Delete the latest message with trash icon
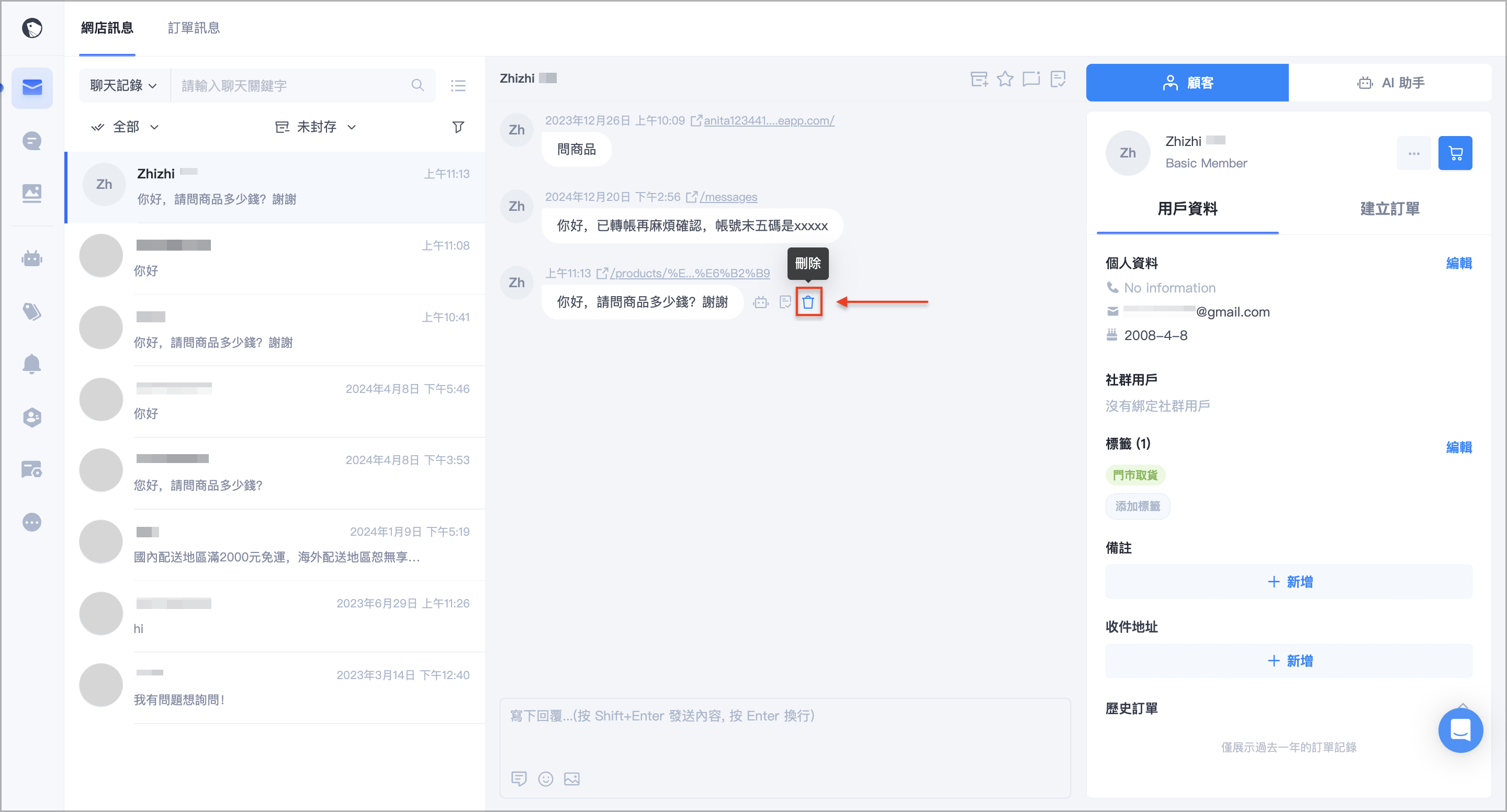 808,302
